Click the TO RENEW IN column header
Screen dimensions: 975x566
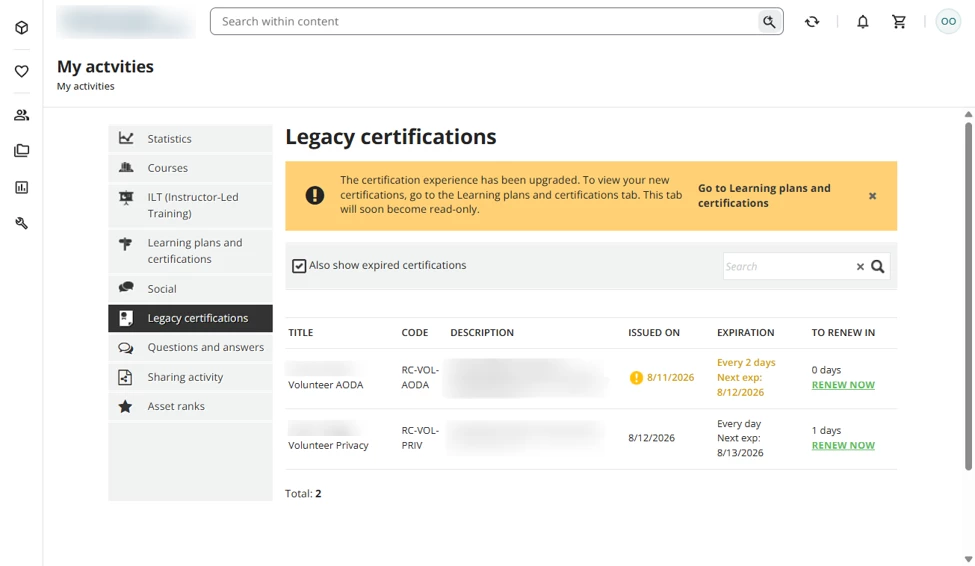(x=843, y=333)
